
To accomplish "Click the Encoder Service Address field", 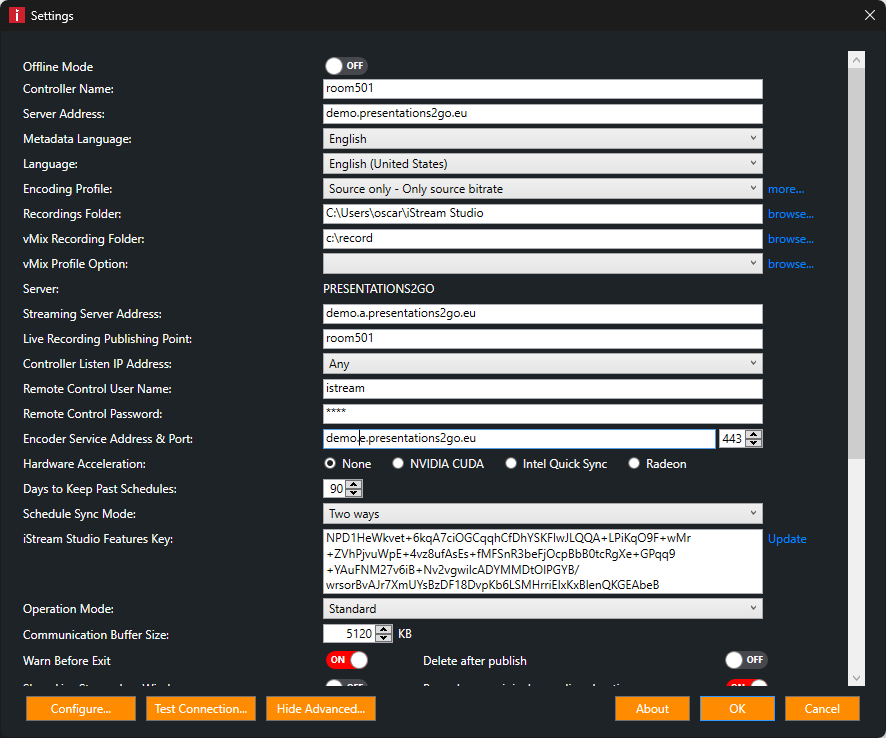I will [x=519, y=439].
